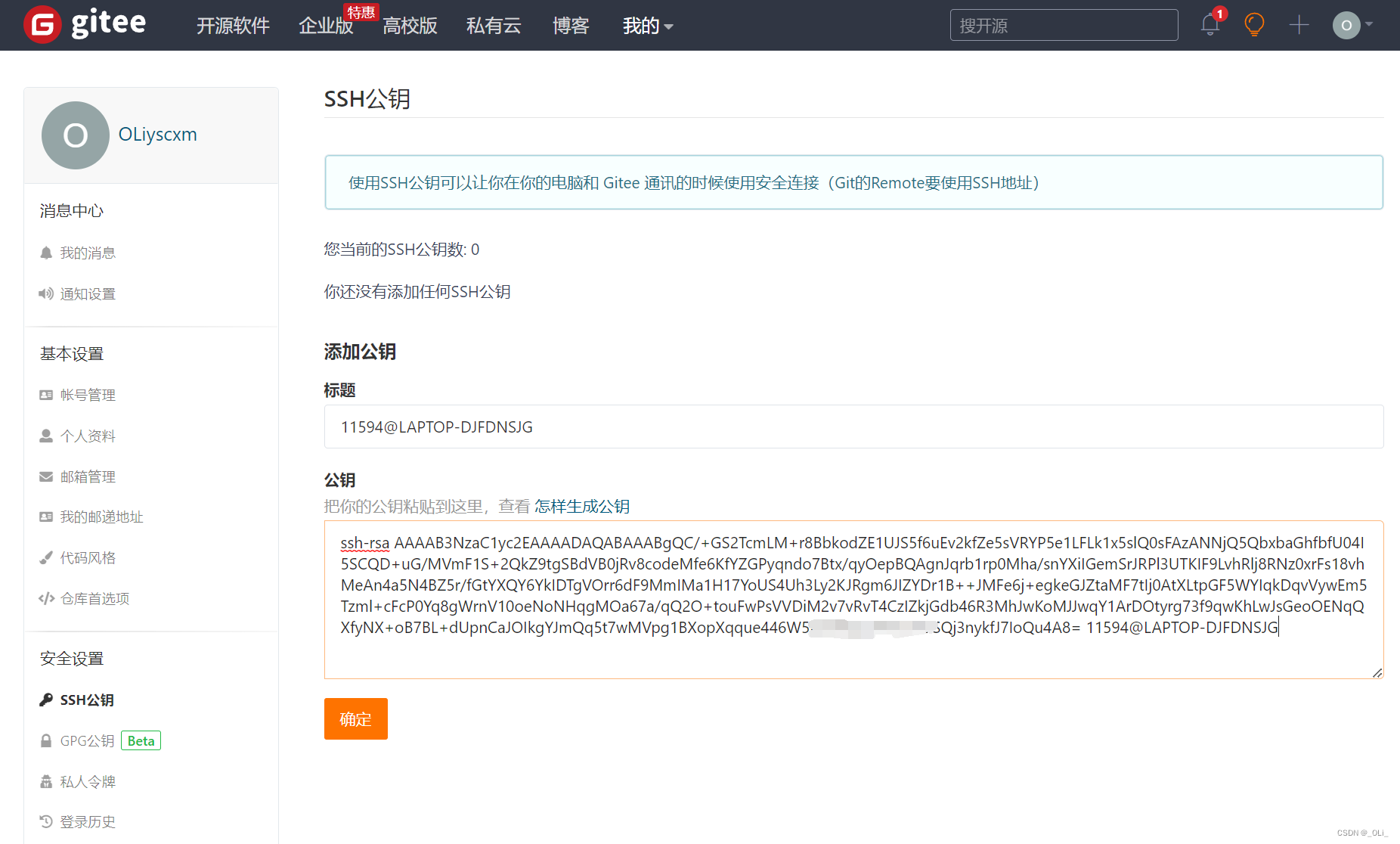
Task: Click the 消息中心 sidebar heading
Action: [72, 210]
